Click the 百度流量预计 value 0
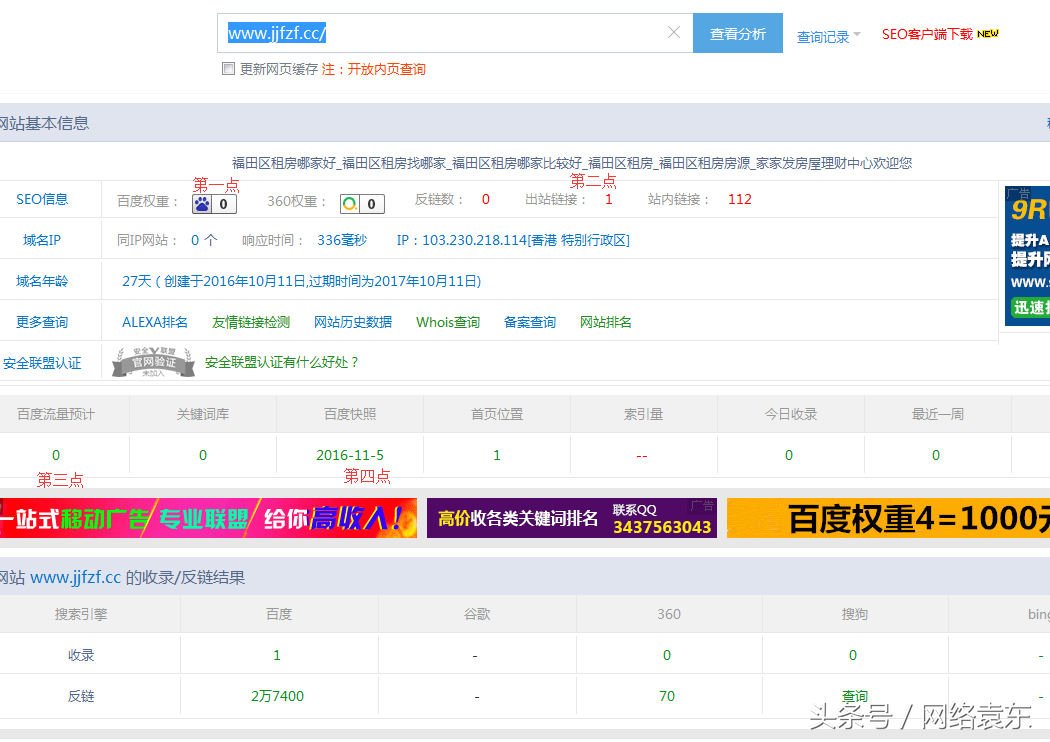This screenshot has height=742, width=1050. [56, 455]
